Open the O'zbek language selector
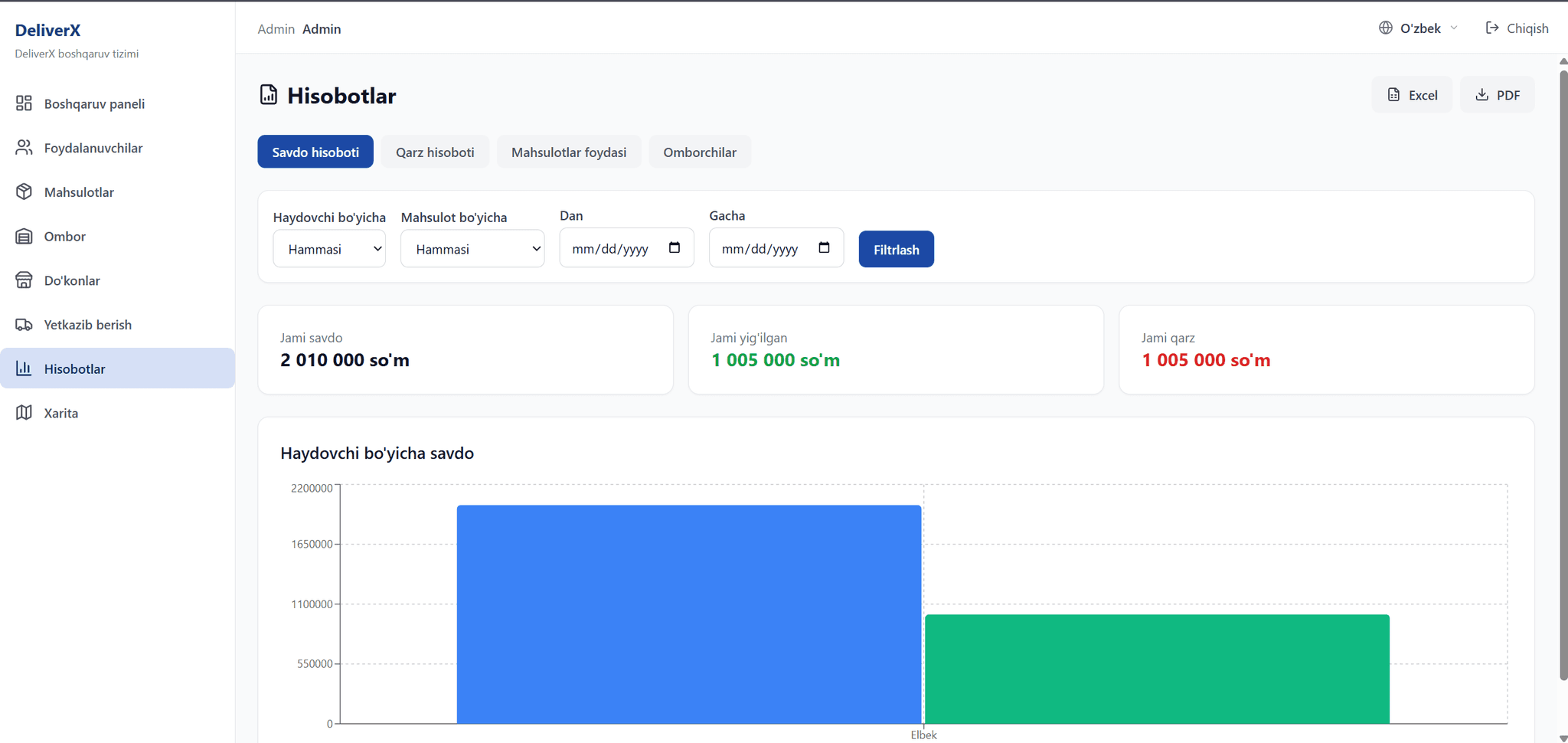Image resolution: width=1568 pixels, height=743 pixels. tap(1419, 28)
